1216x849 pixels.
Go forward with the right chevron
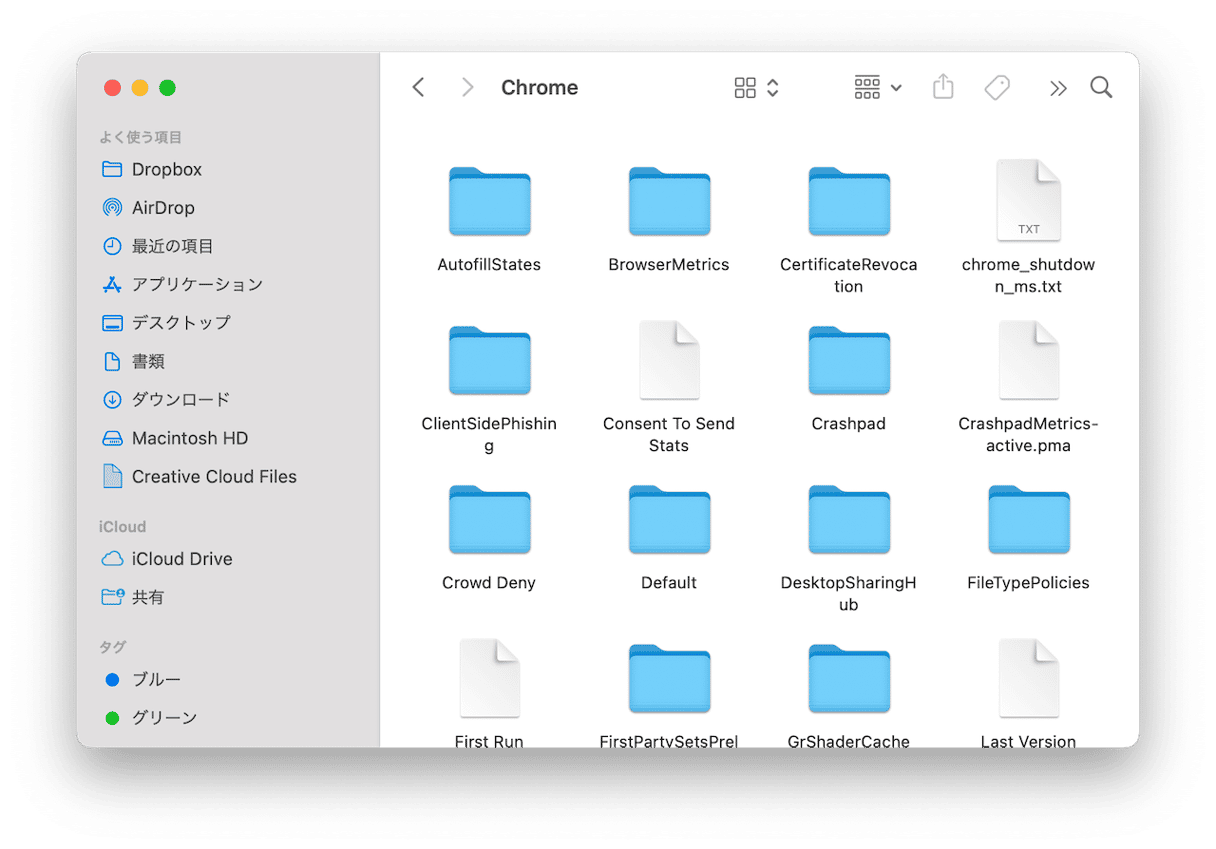(x=467, y=88)
